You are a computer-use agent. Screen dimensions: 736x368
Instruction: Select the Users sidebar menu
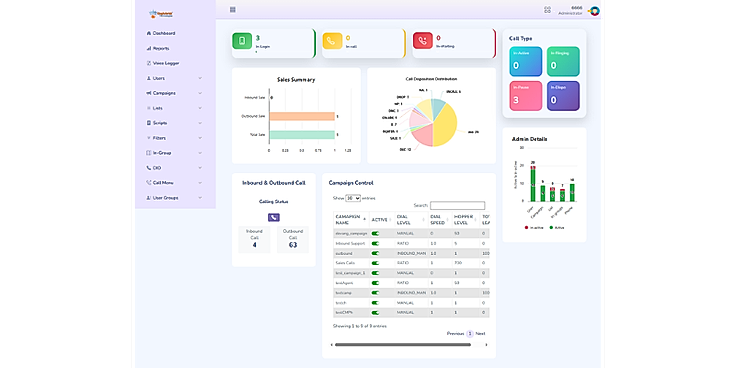[x=159, y=78]
